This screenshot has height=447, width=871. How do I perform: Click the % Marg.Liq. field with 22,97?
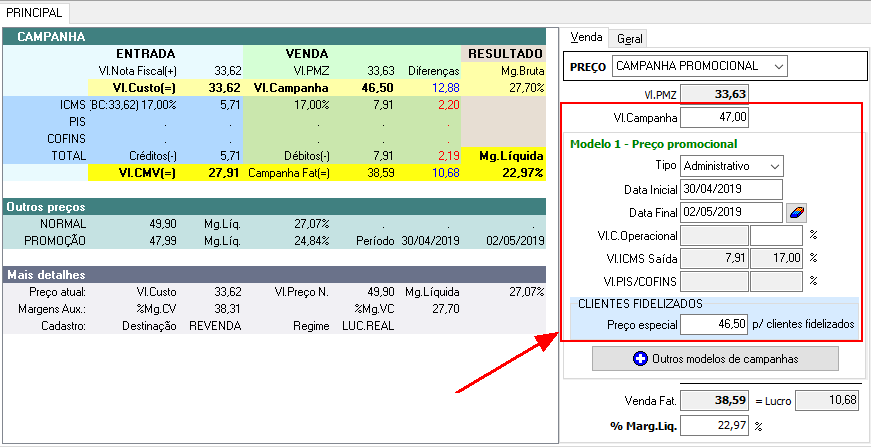714,426
